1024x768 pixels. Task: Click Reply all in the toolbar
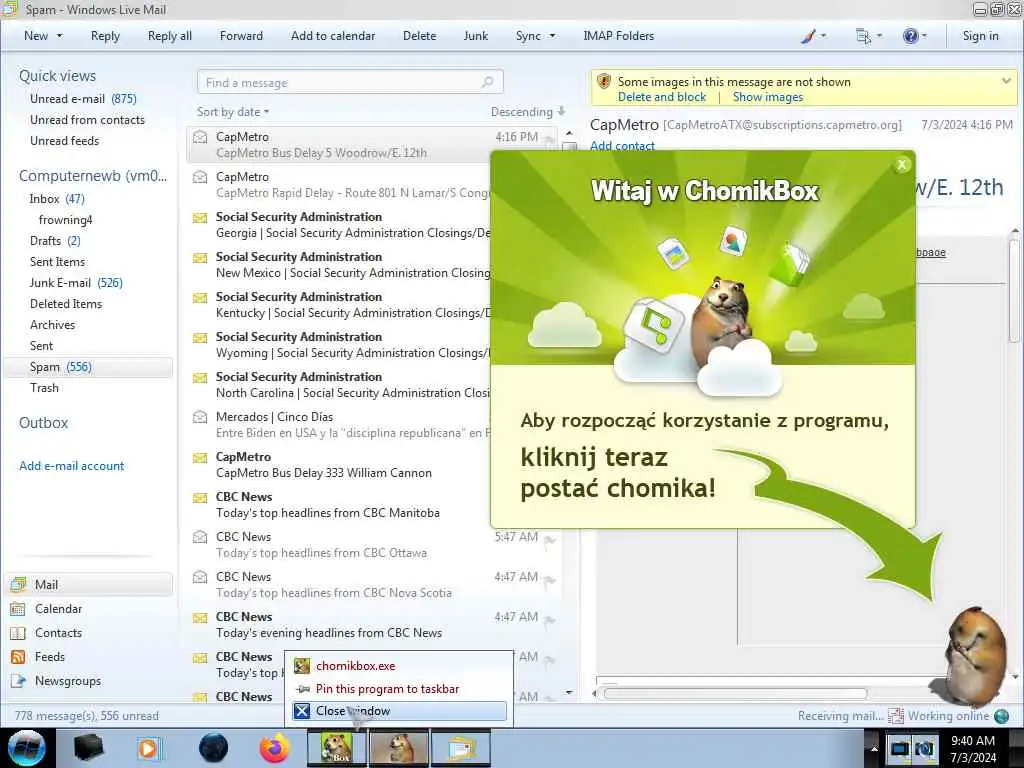coord(170,36)
